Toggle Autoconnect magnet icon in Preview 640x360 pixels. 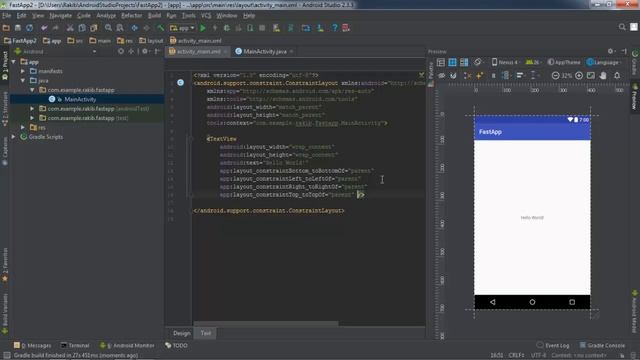453,76
